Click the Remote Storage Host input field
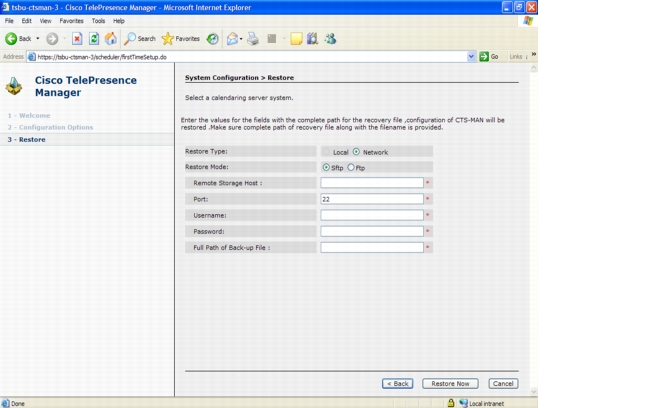This screenshot has height=408, width=653. click(x=372, y=182)
